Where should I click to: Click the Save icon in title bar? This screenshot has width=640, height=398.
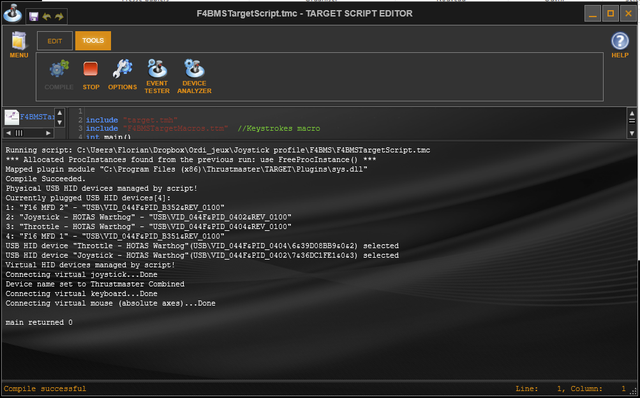click(x=33, y=16)
